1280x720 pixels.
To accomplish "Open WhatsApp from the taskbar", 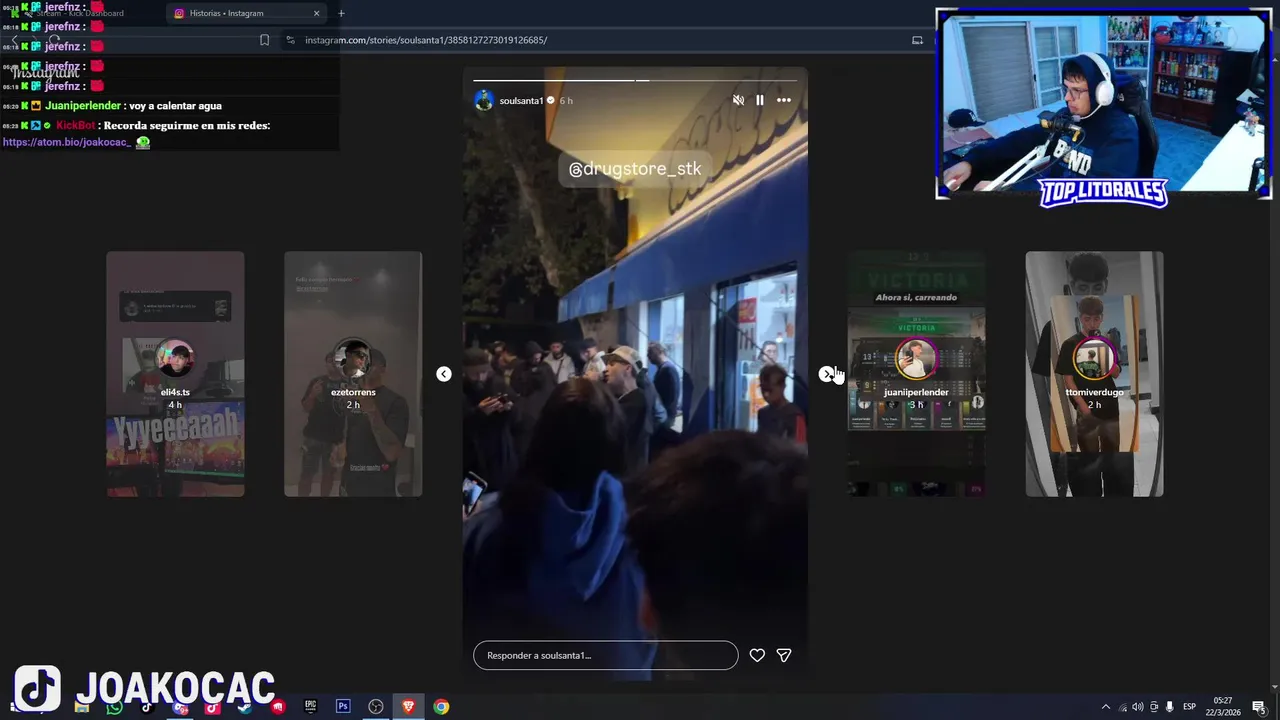I will pyautogui.click(x=114, y=707).
